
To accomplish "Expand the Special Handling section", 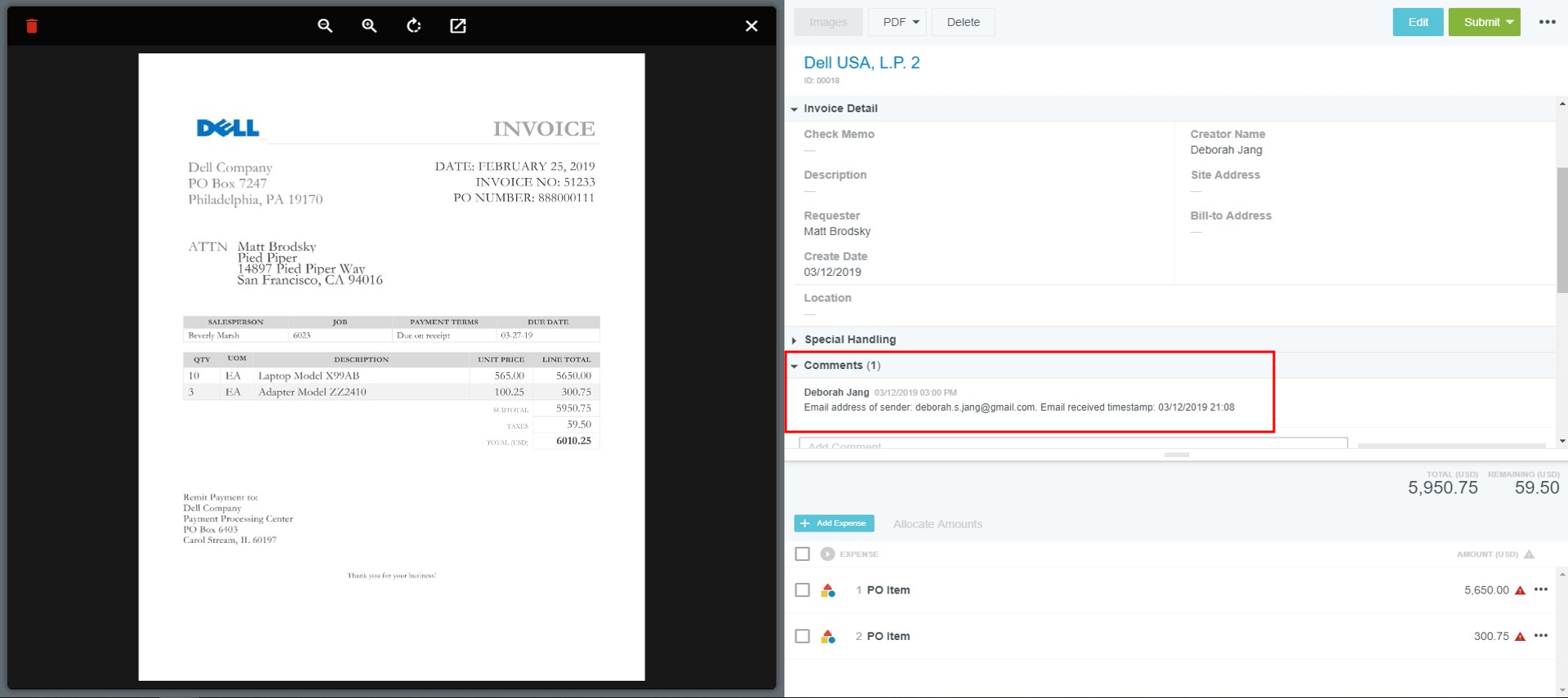I will [x=795, y=340].
